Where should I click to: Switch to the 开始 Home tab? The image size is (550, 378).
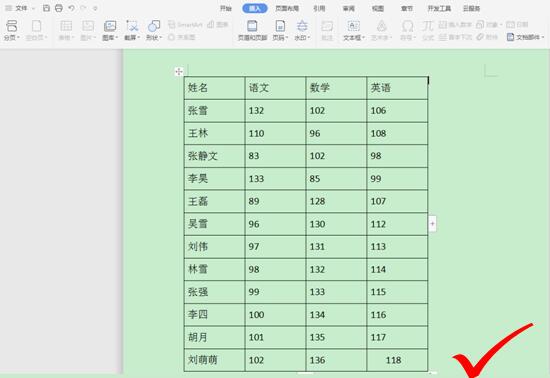pos(226,8)
